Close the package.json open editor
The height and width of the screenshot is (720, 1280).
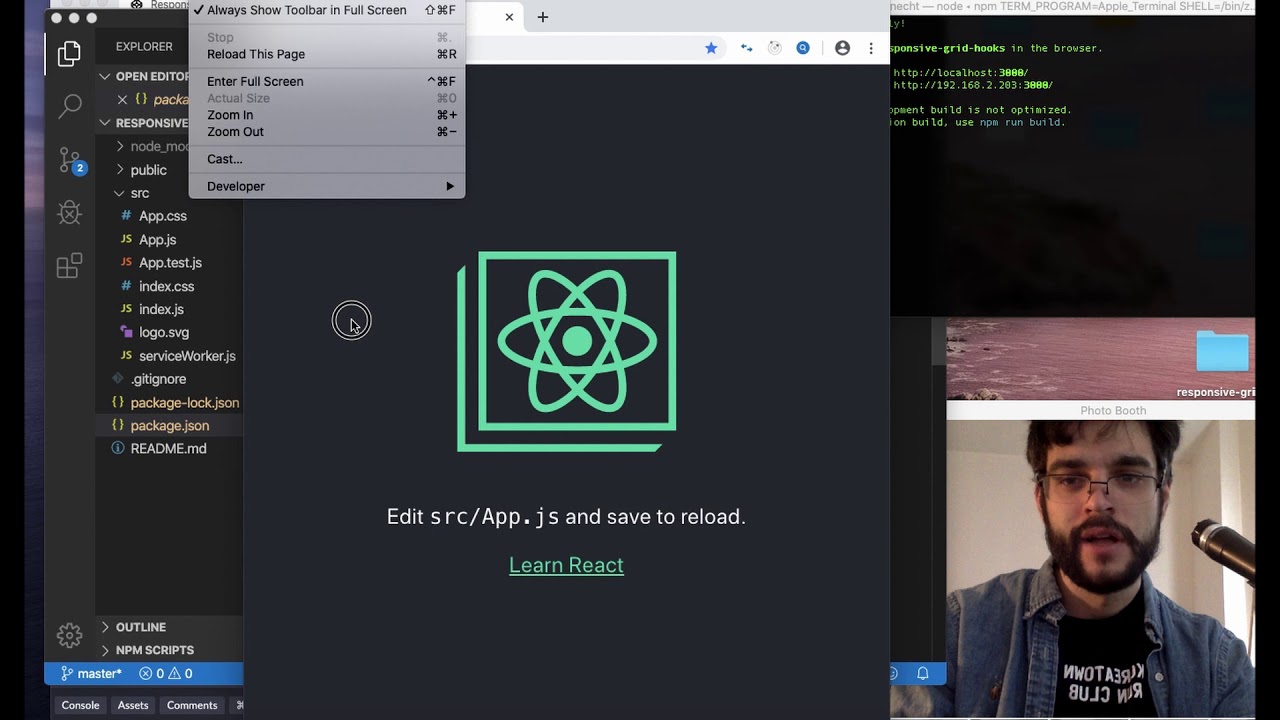click(x=122, y=99)
